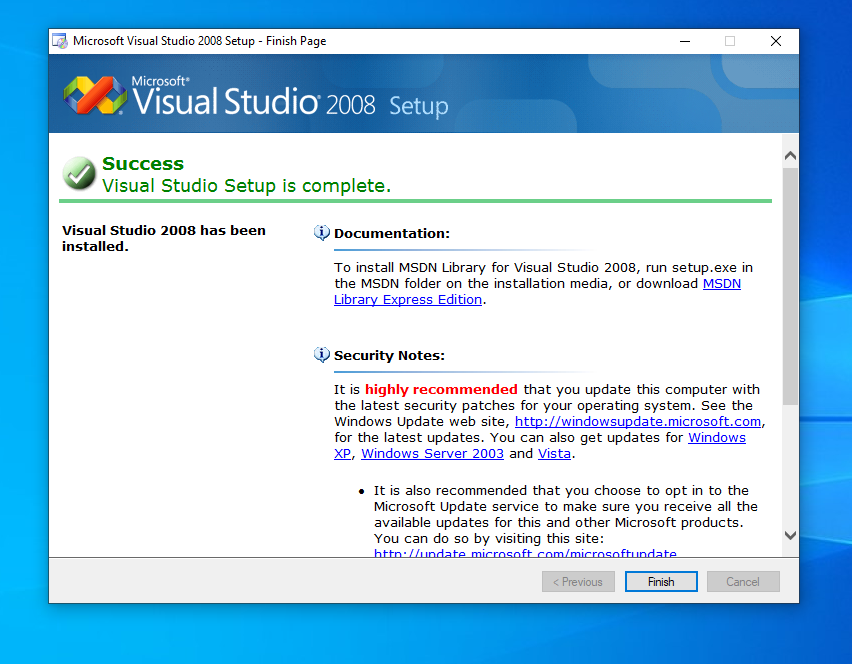This screenshot has height=664, width=852.
Task: Open the Vista updates link
Action: pyautogui.click(x=554, y=454)
